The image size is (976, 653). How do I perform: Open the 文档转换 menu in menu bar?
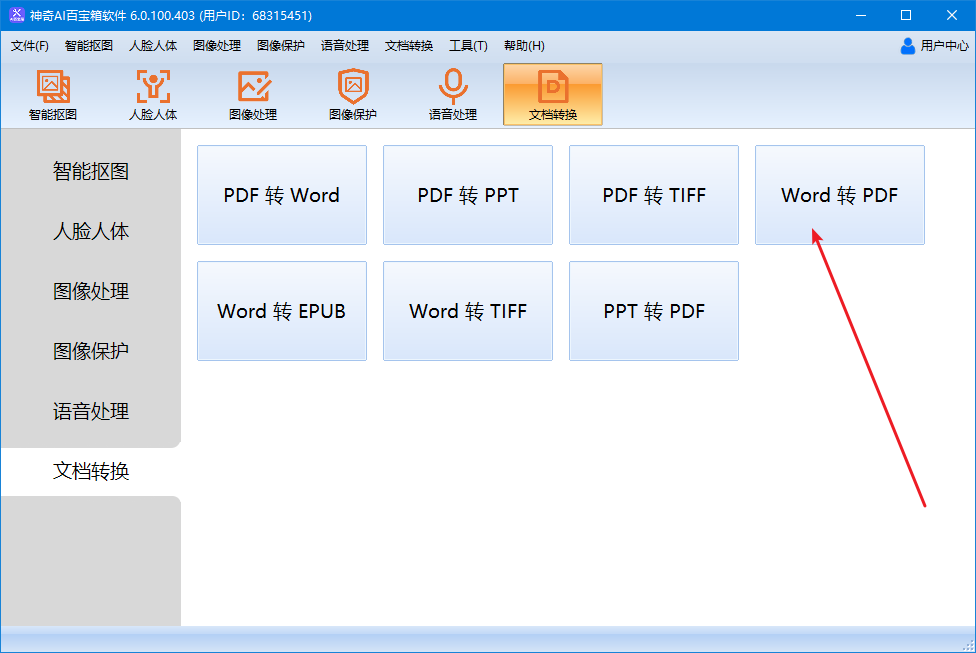click(x=409, y=46)
